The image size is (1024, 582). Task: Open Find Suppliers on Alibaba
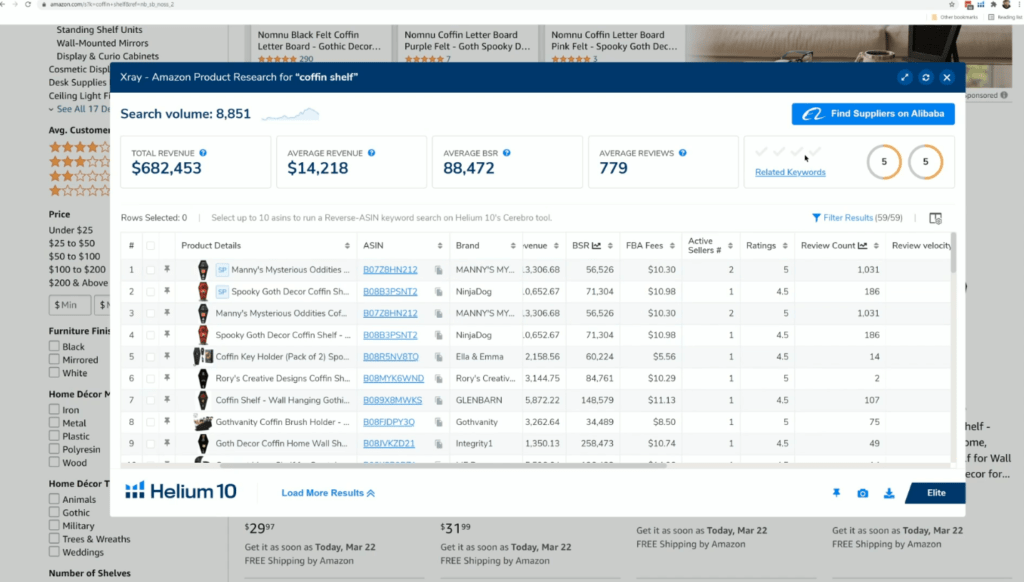pos(873,114)
